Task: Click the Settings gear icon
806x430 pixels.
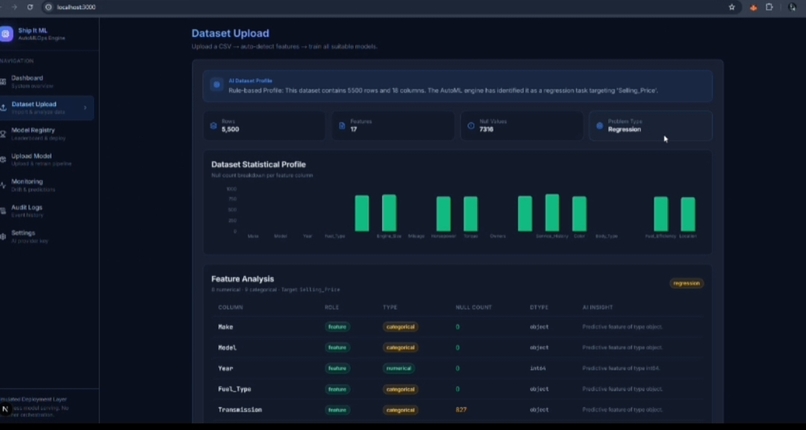Action: pos(3,236)
